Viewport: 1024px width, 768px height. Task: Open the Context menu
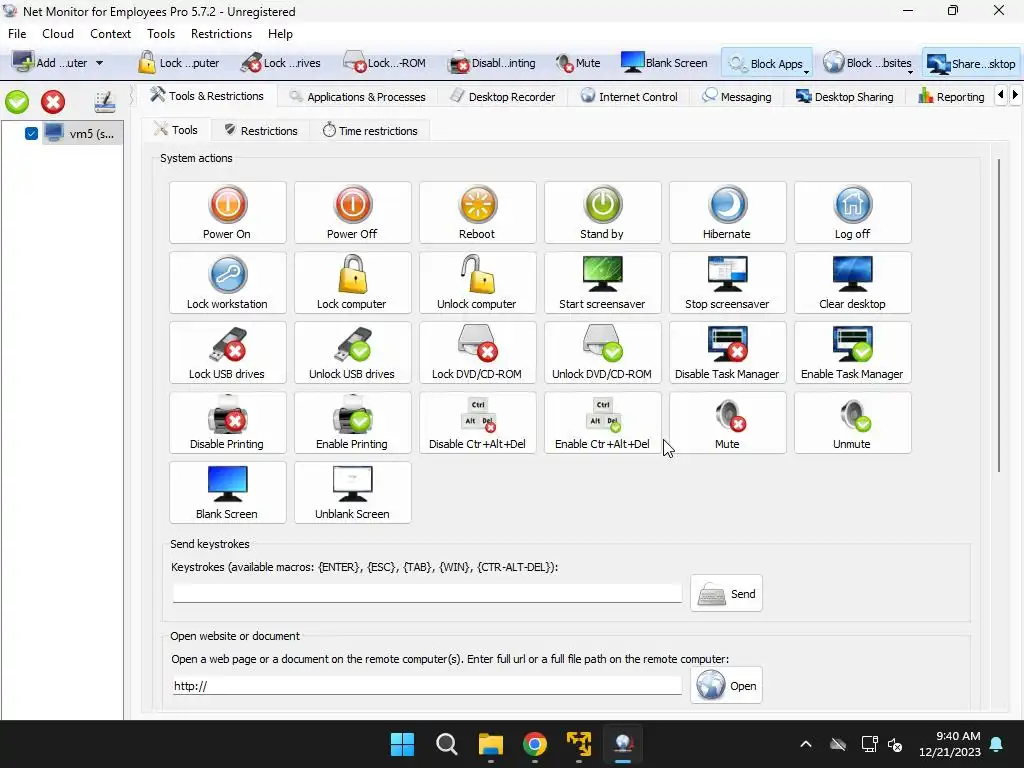tap(110, 34)
